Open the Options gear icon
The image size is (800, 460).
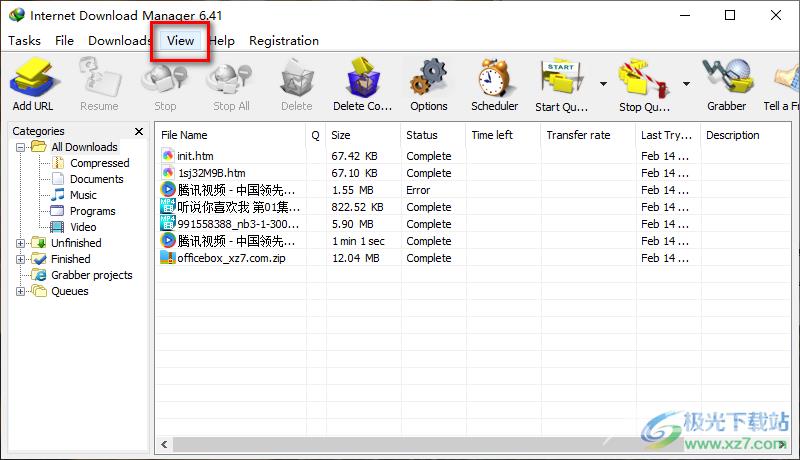pyautogui.click(x=429, y=78)
